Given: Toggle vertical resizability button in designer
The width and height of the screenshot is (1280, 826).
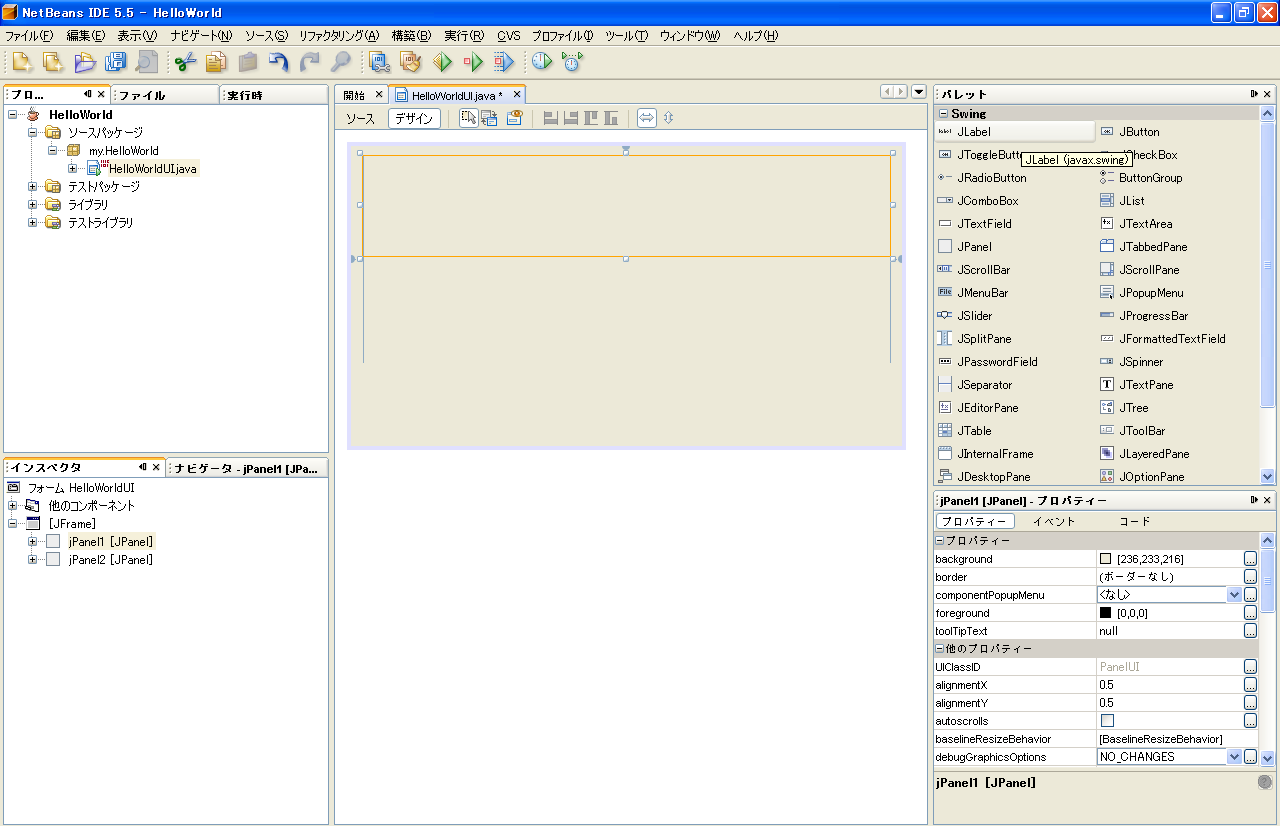Looking at the screenshot, I should [x=668, y=118].
